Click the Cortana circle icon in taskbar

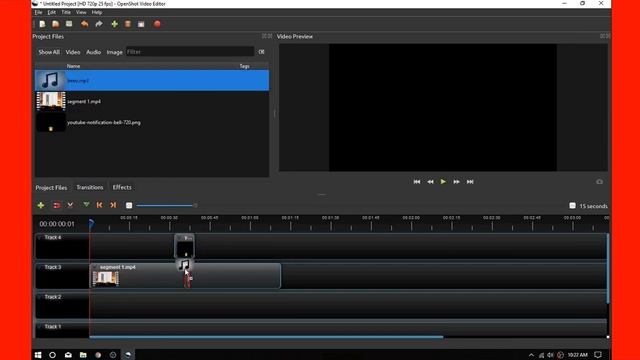click(x=53, y=355)
